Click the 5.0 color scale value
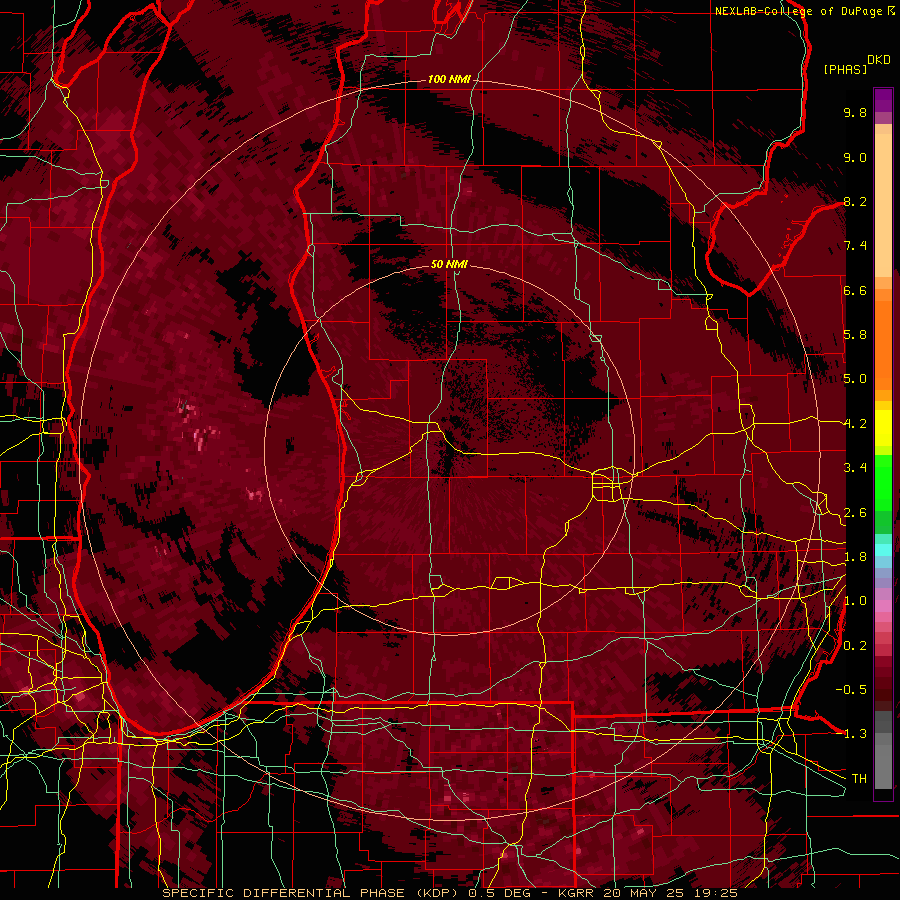900x900 pixels. (855, 379)
